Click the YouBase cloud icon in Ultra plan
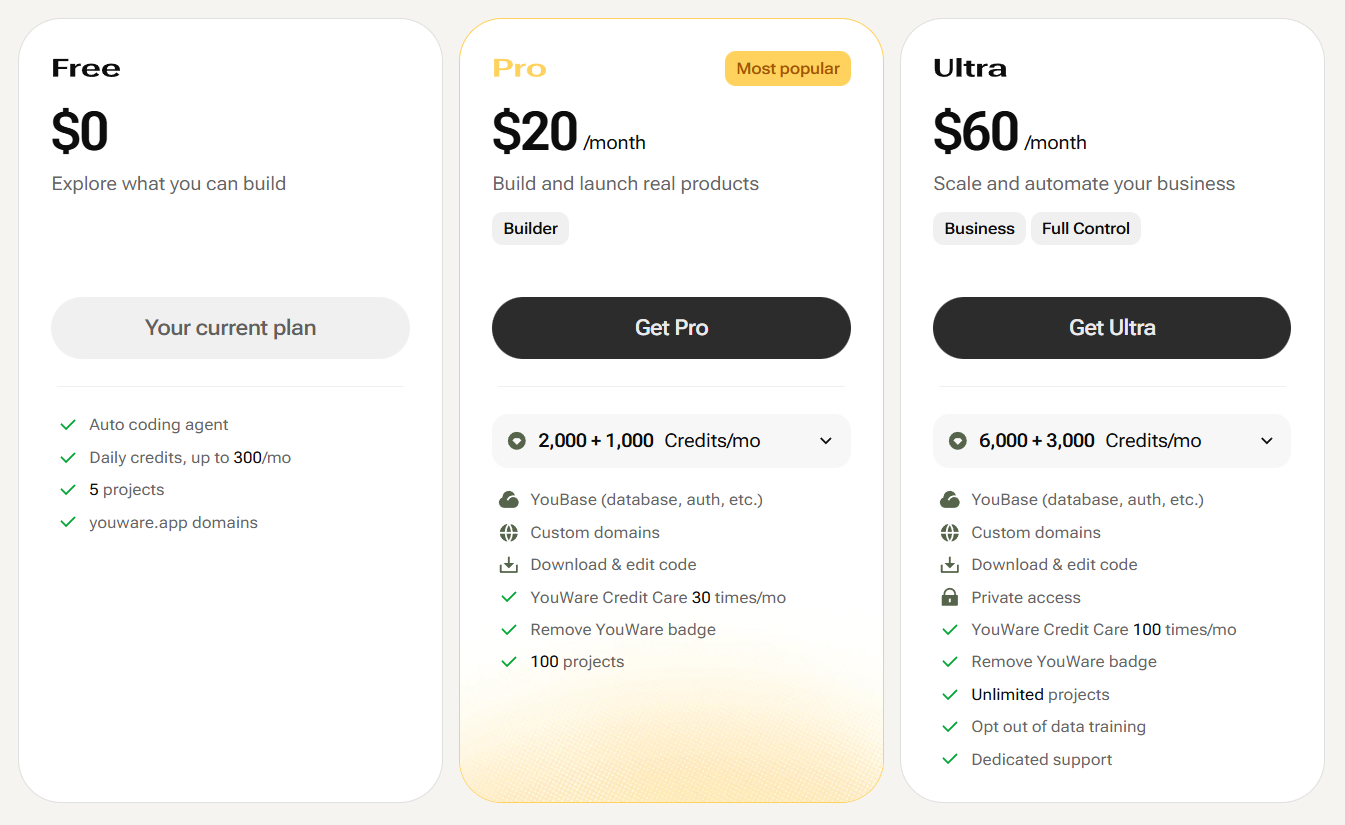The height and width of the screenshot is (825, 1345). click(x=950, y=500)
